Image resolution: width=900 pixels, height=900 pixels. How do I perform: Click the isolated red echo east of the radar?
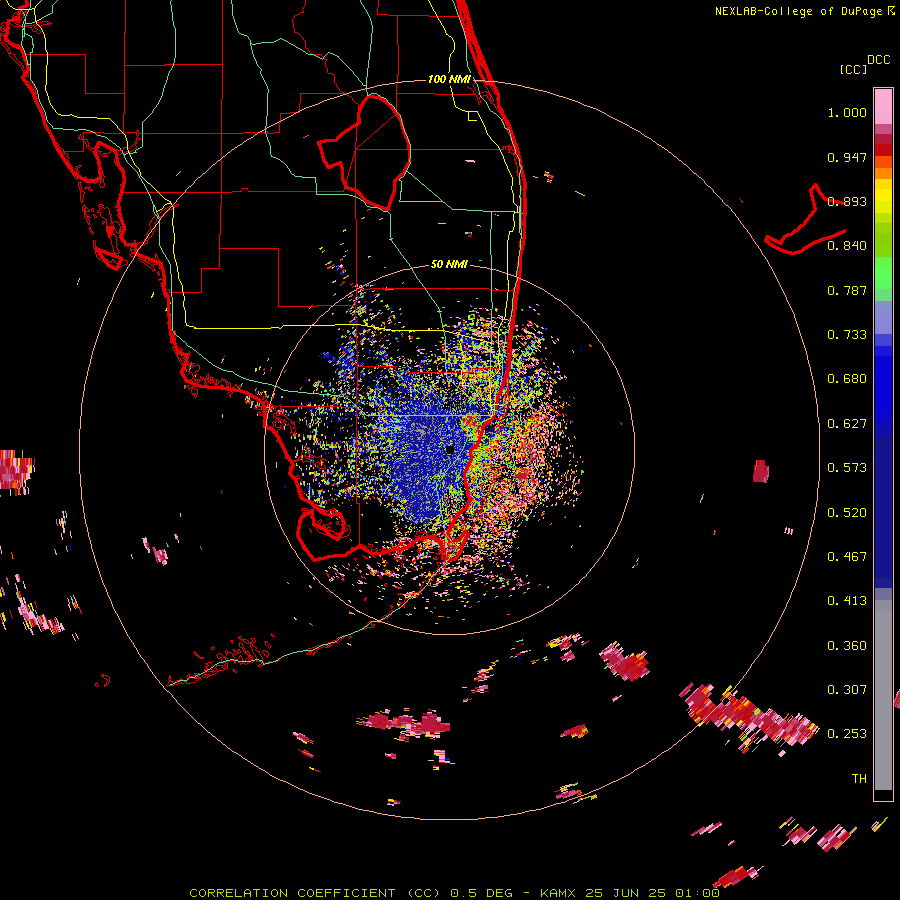click(x=761, y=471)
